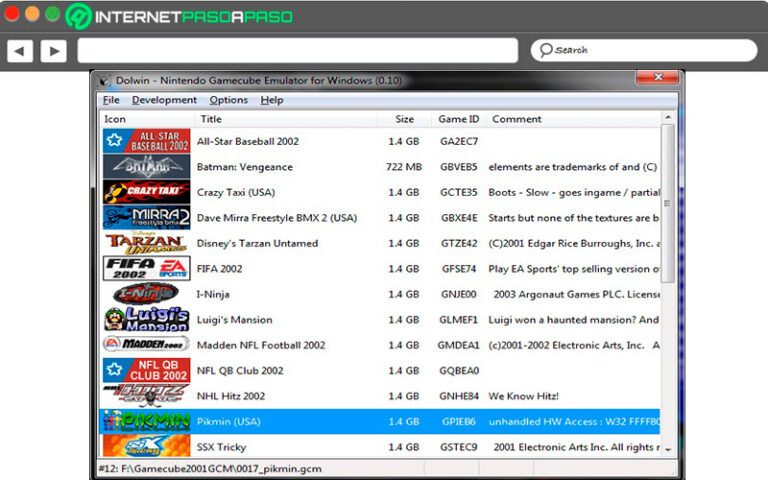This screenshot has height=480, width=768.
Task: Sort the game list by Title column
Action: coord(285,119)
